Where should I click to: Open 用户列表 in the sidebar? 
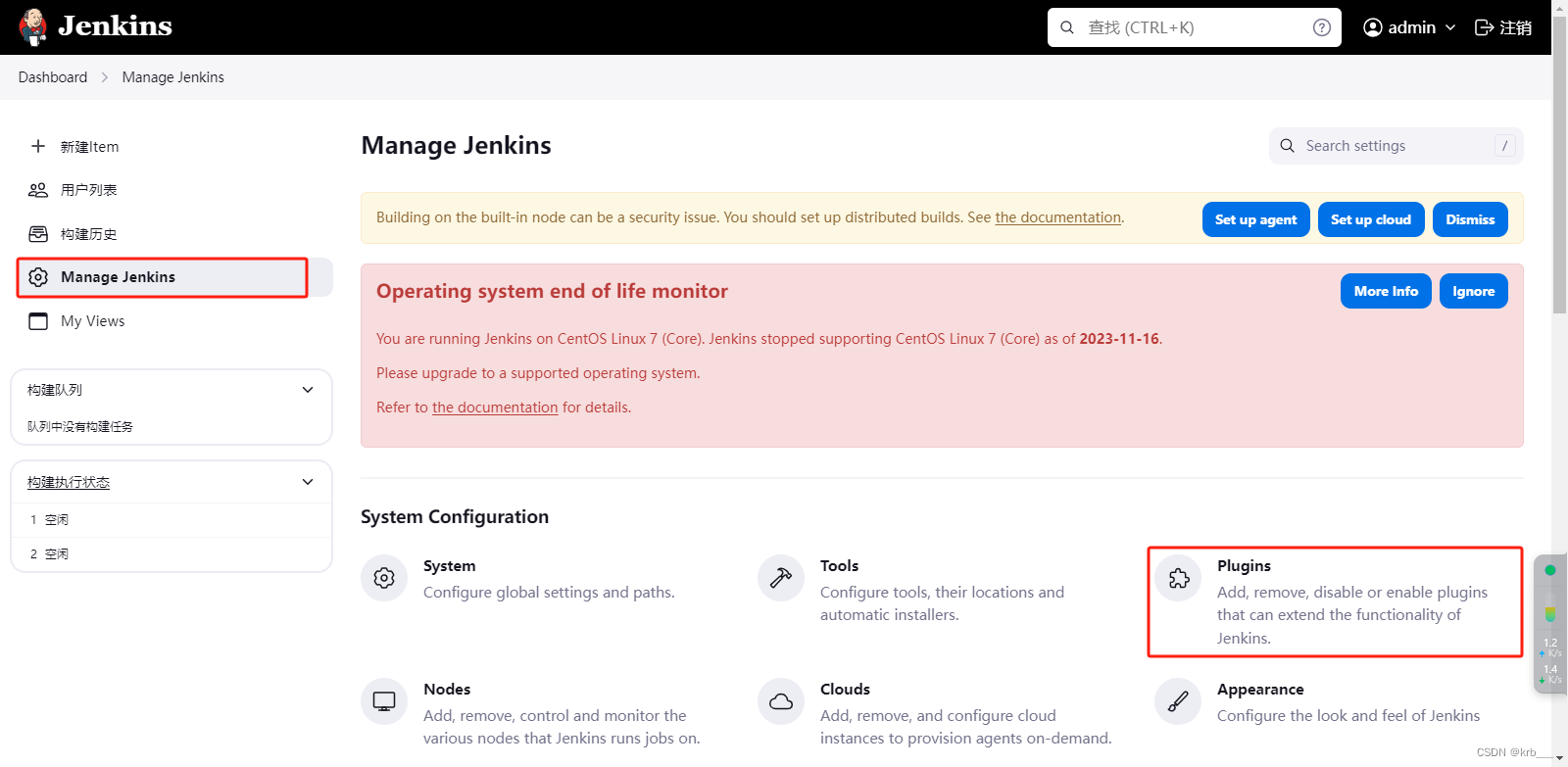coord(174,190)
